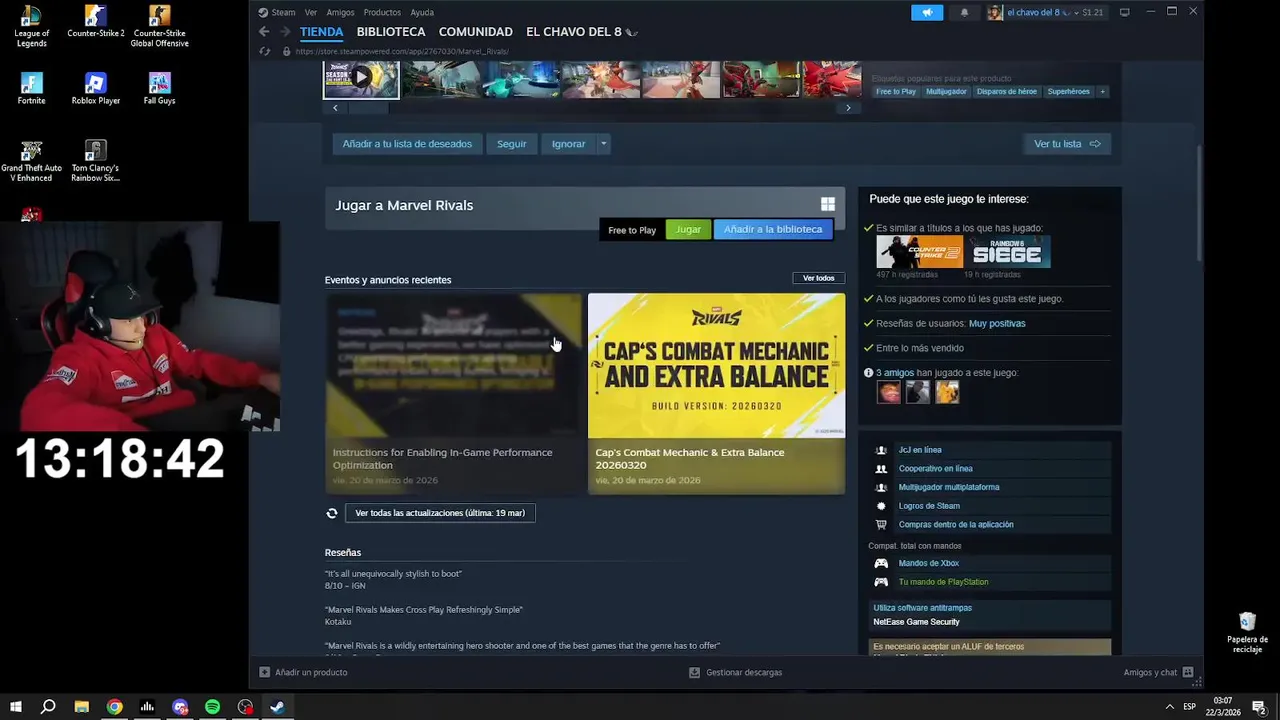
Task: Click the Windows platform icon in purchase box
Action: (828, 204)
